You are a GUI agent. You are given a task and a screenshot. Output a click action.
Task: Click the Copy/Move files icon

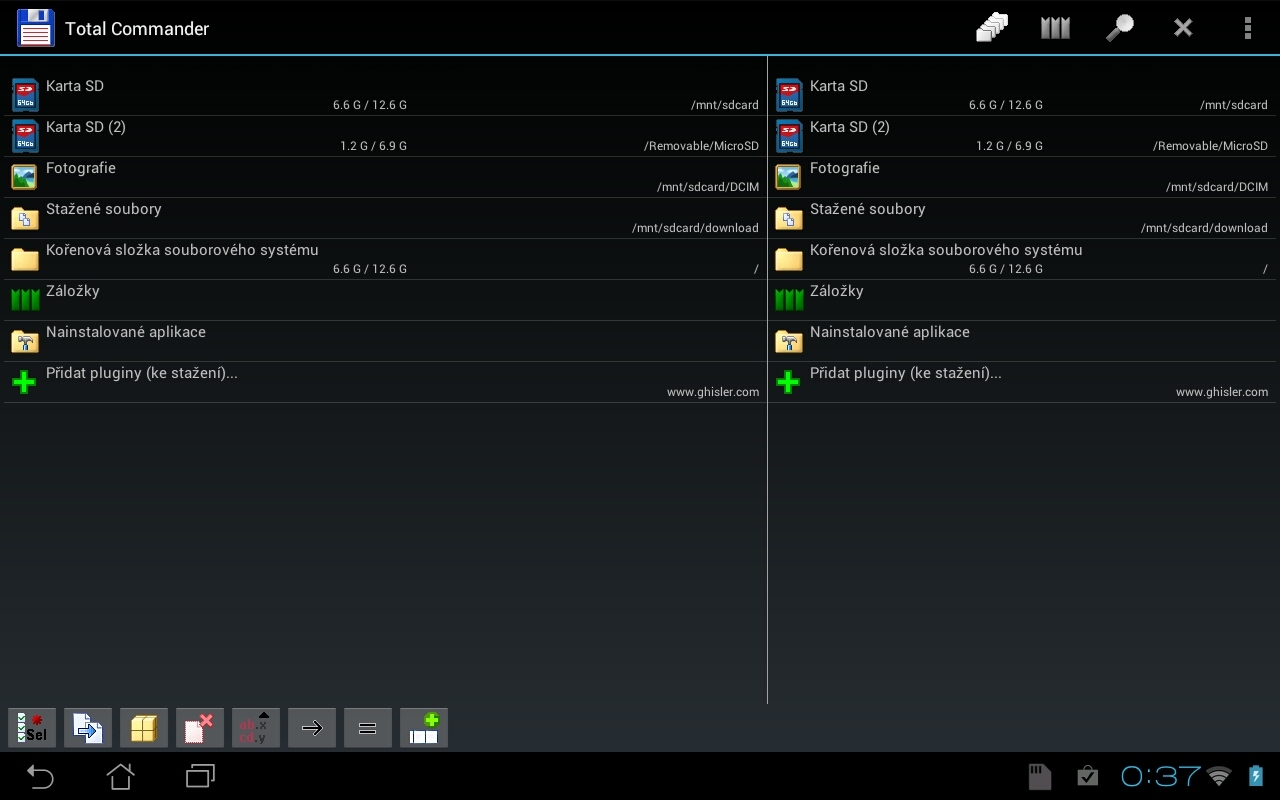[x=88, y=728]
